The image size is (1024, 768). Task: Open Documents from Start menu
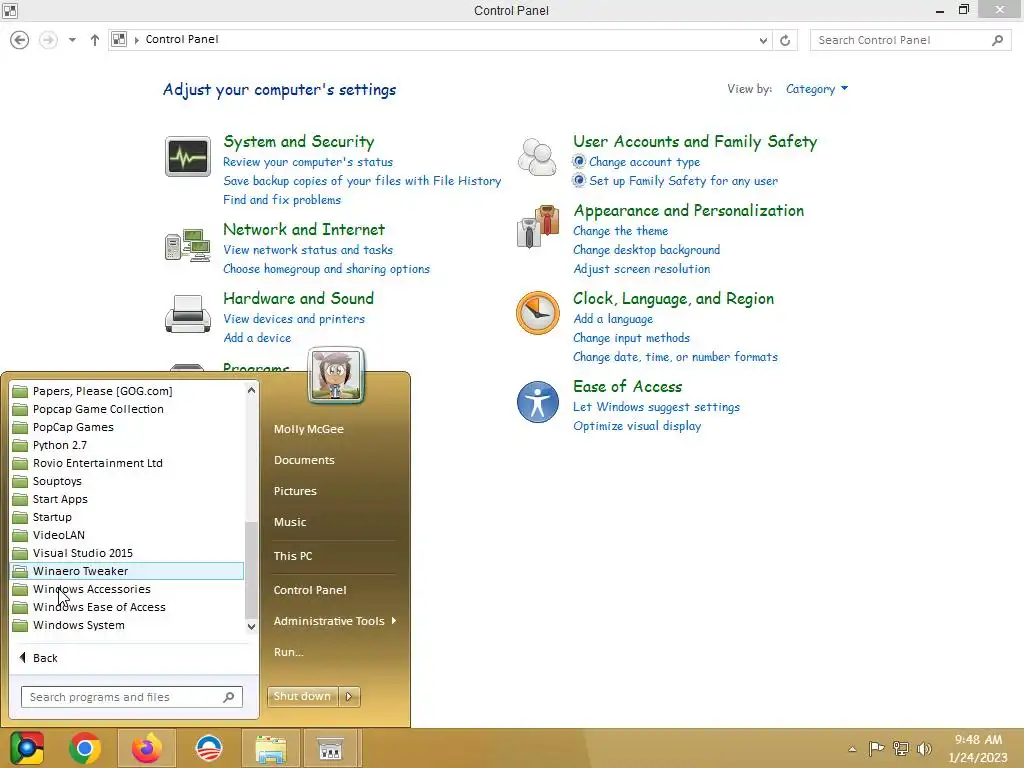[x=304, y=460]
